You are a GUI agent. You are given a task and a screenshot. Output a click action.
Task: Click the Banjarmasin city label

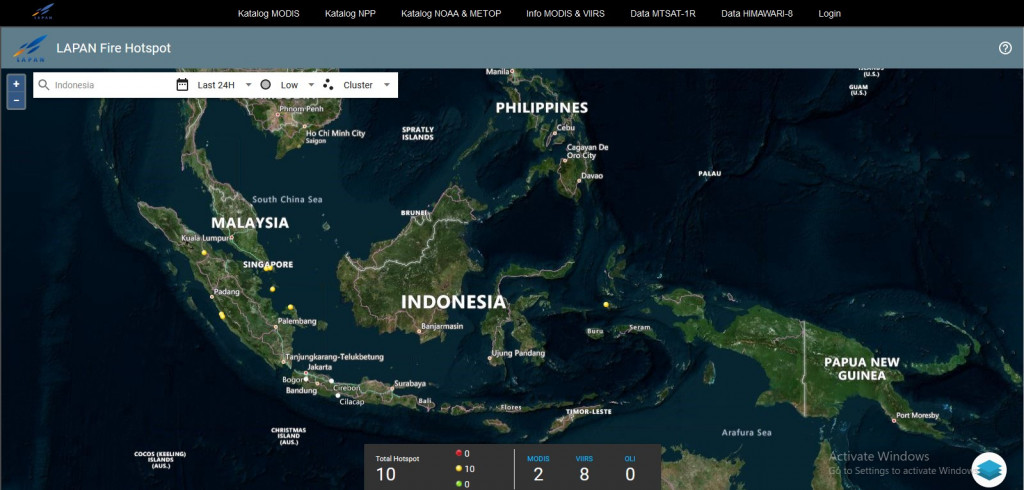[443, 325]
